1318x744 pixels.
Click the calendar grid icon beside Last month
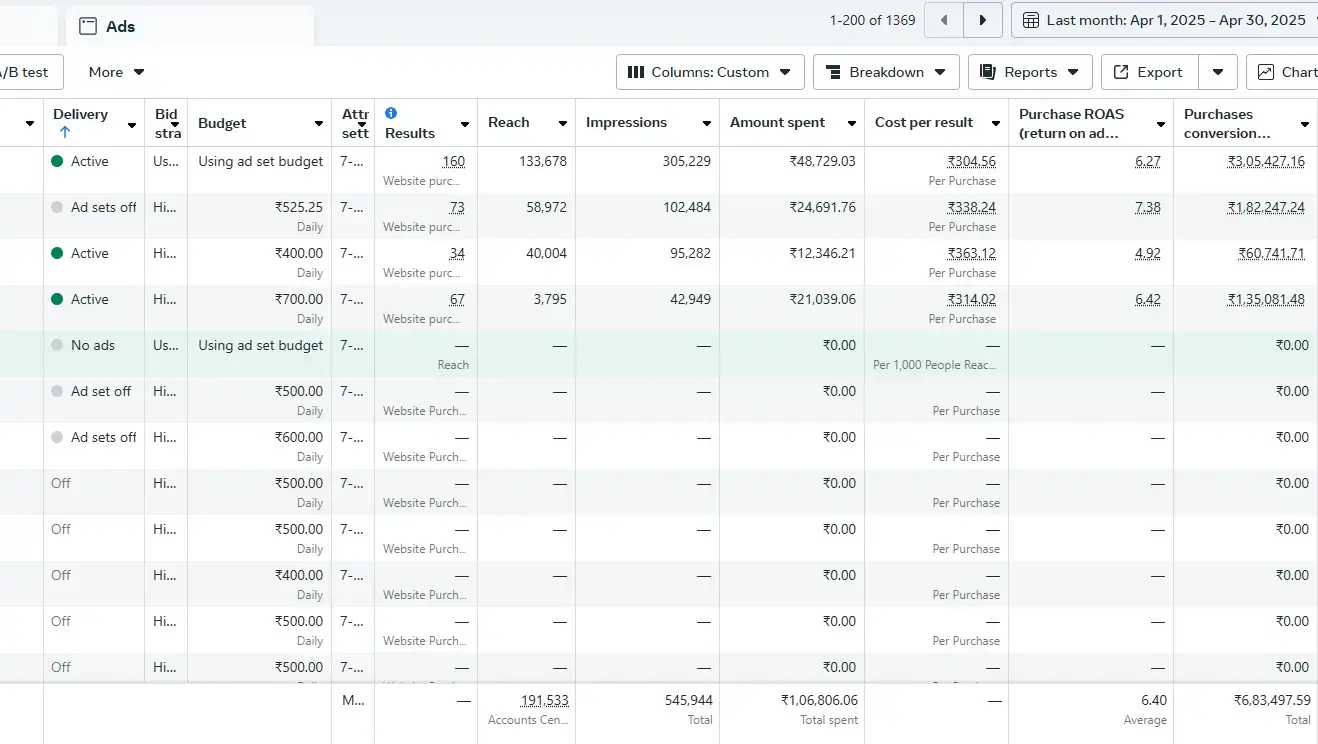coord(1030,20)
